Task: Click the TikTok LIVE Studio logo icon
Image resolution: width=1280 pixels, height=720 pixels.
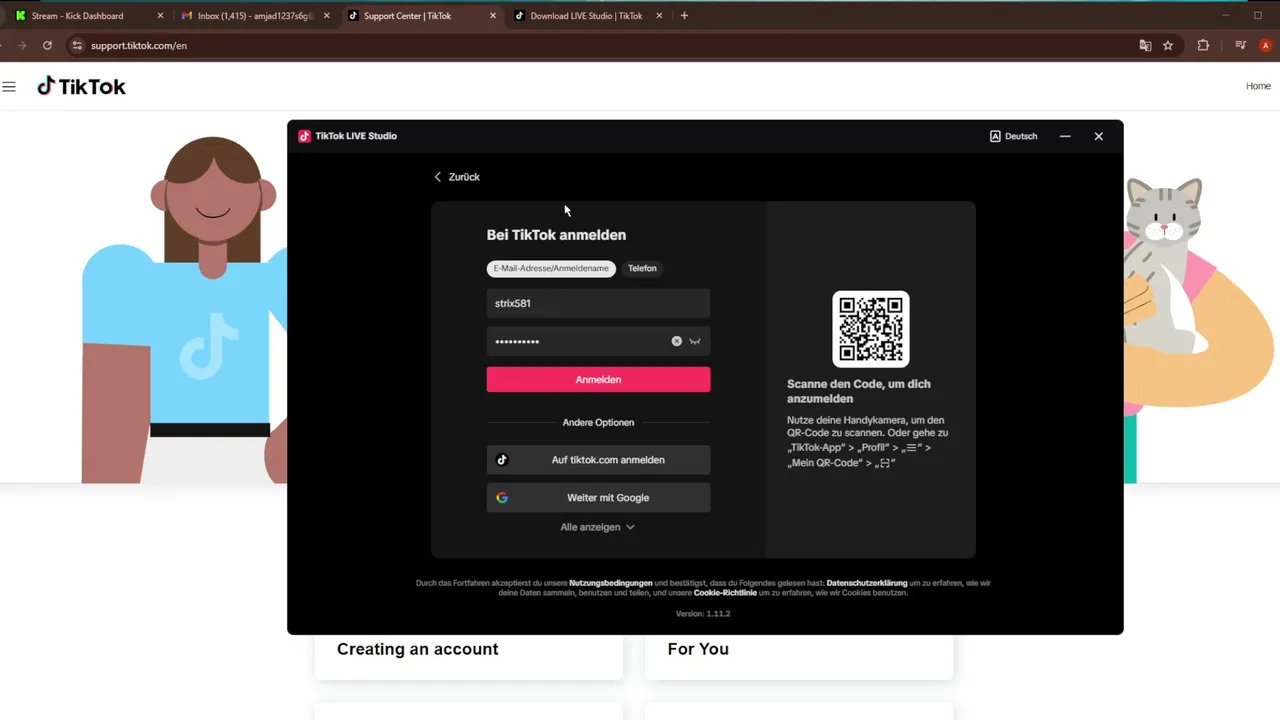Action: click(x=304, y=136)
